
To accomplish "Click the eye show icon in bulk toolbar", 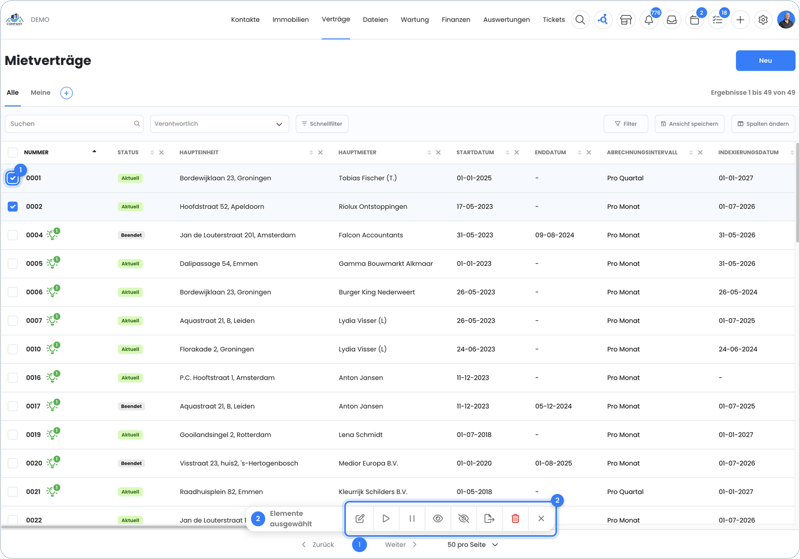I will 438,519.
